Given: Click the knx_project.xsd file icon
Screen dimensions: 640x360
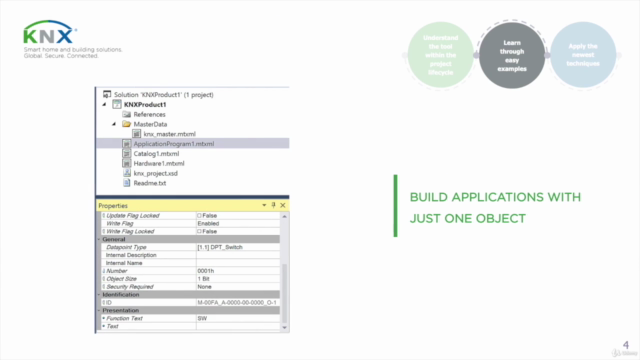Looking at the screenshot, I should pos(127,173).
